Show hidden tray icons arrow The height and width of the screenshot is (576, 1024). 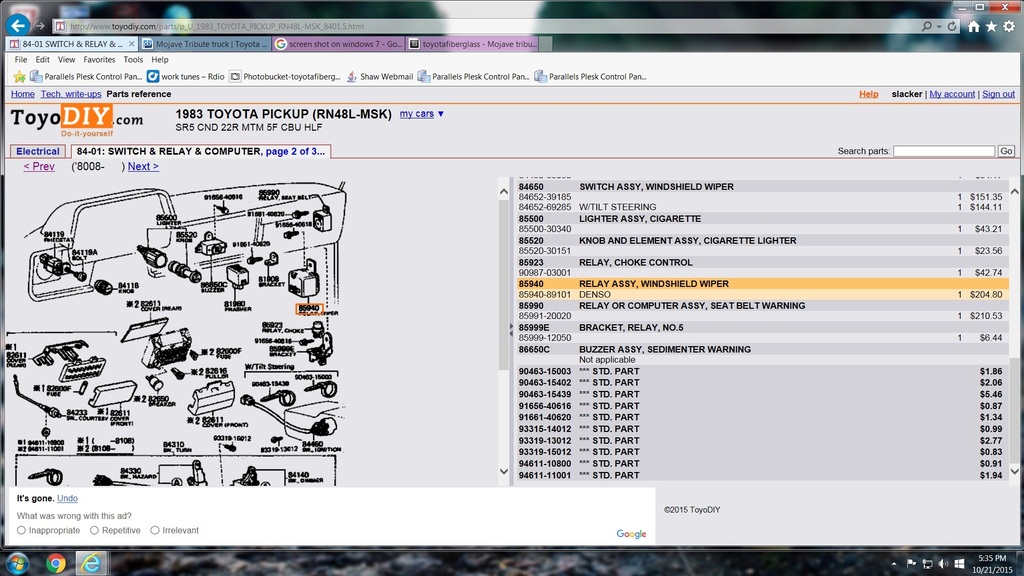click(894, 564)
